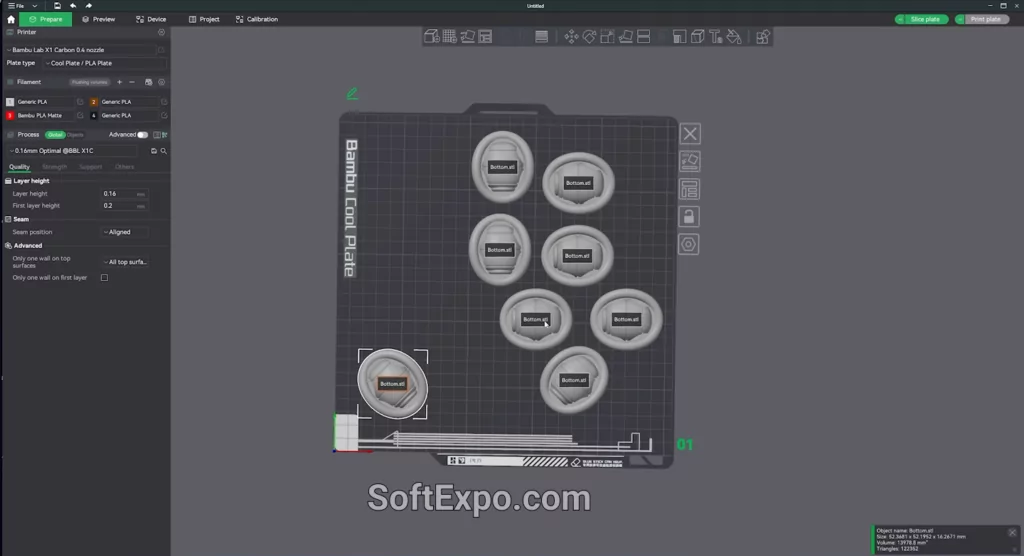Open plate settings hexagon icon
Viewport: 1024px width, 556px height.
689,244
